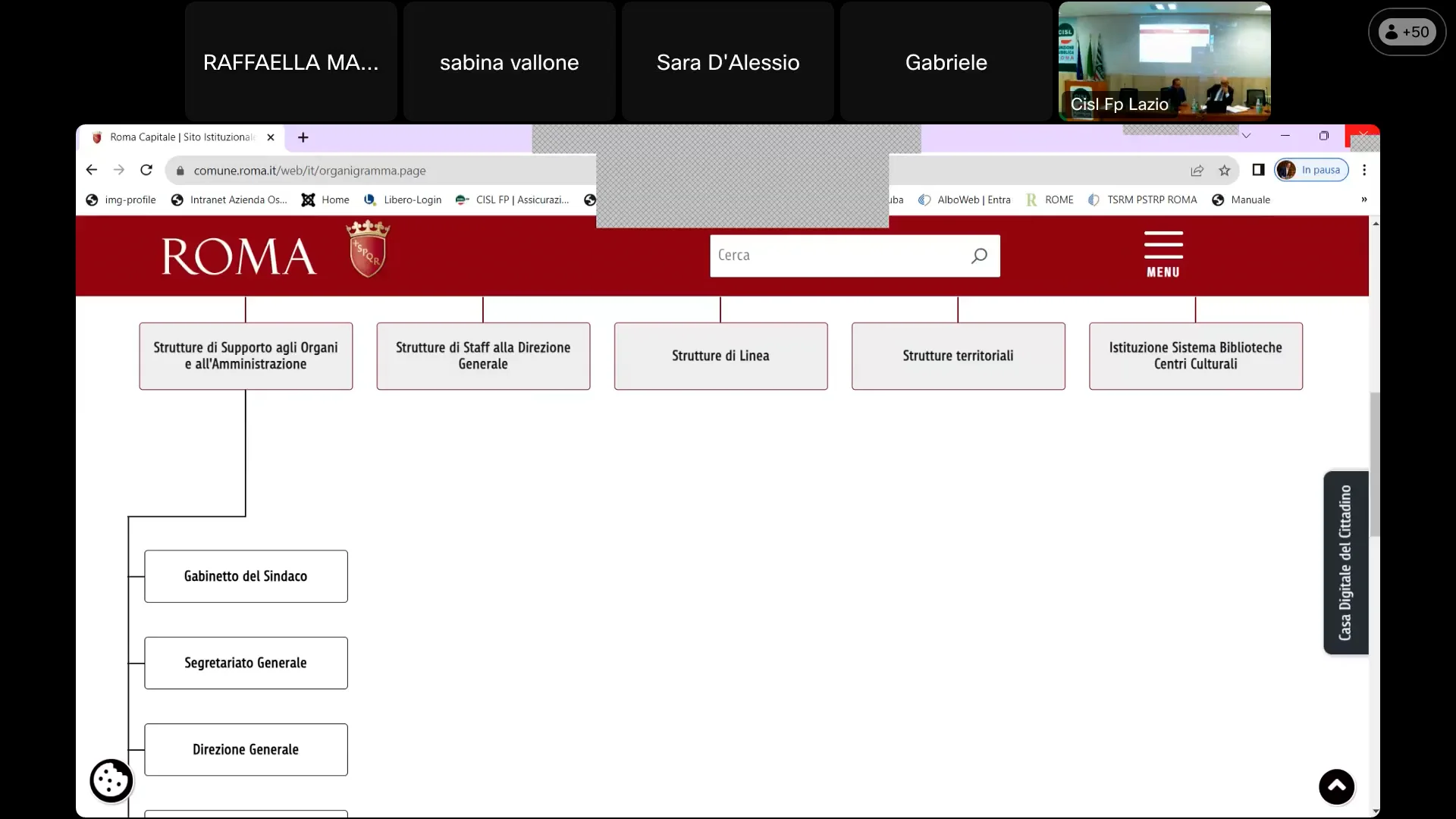Reload the Roma Capitale page
1456x819 pixels.
(x=146, y=170)
